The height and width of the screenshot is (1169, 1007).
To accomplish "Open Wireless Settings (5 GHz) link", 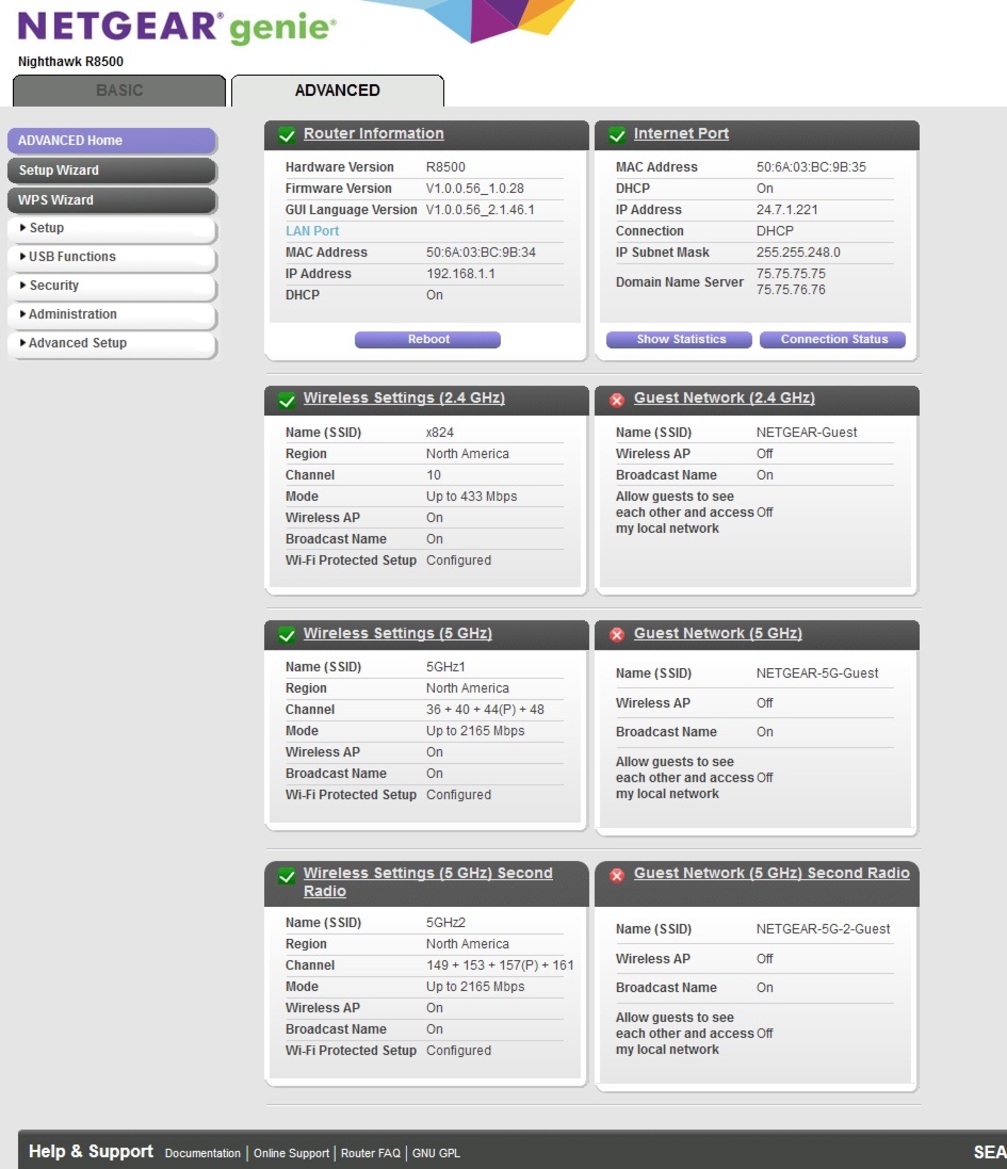I will click(398, 633).
